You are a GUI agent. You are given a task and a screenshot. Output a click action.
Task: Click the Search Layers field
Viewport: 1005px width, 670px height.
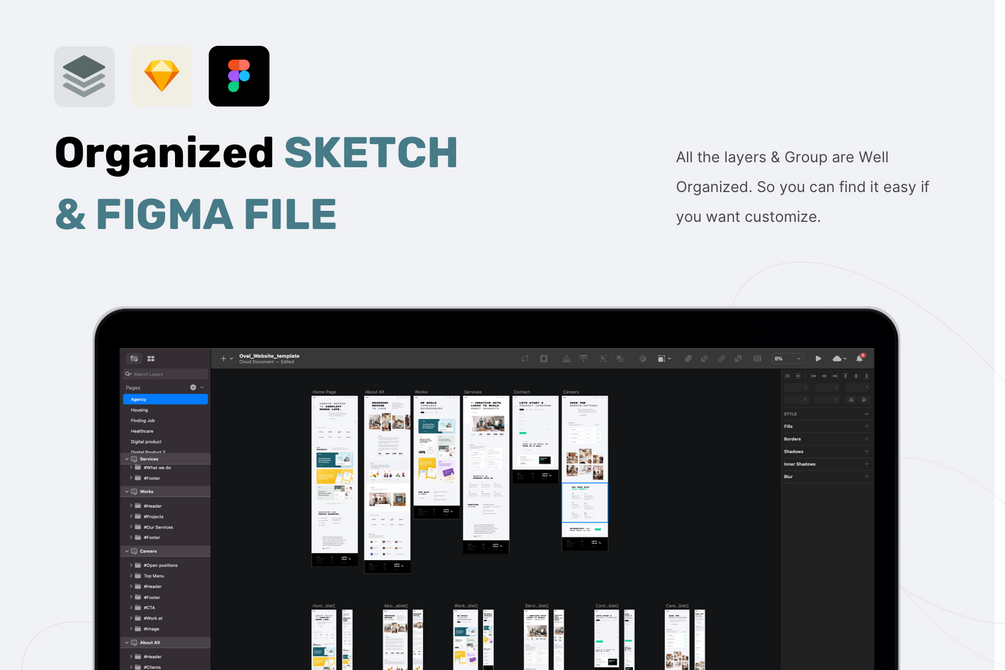point(165,374)
